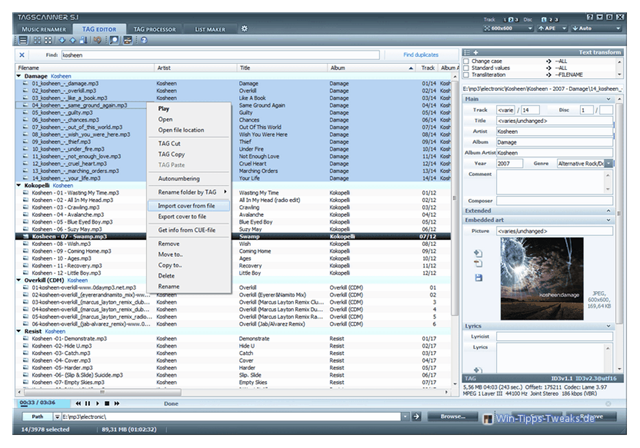Image resolution: width=640 pixels, height=448 pixels.
Task: Enable the Transliteration checkbox
Action: (466, 75)
